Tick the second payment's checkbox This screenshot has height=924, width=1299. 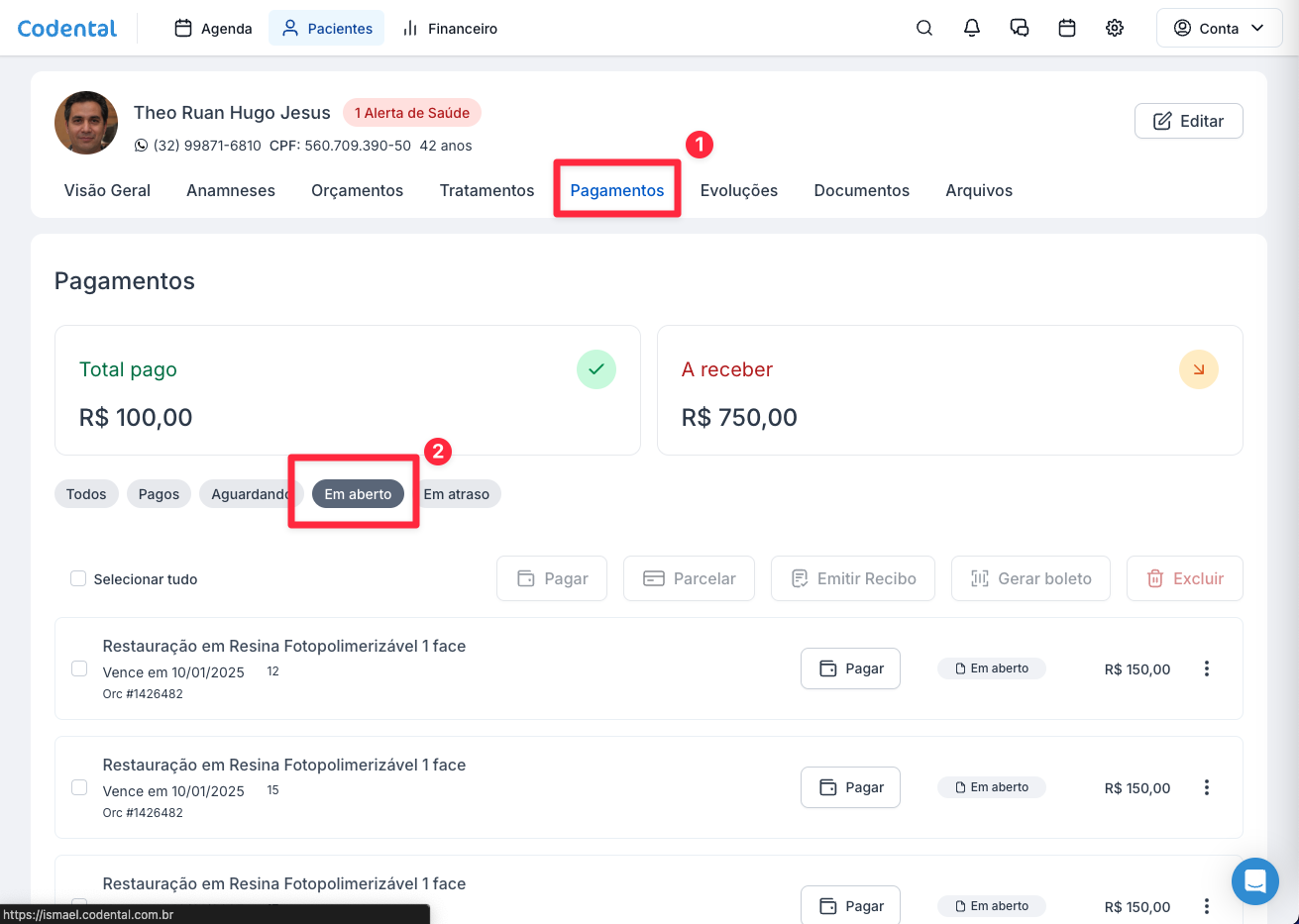[79, 787]
